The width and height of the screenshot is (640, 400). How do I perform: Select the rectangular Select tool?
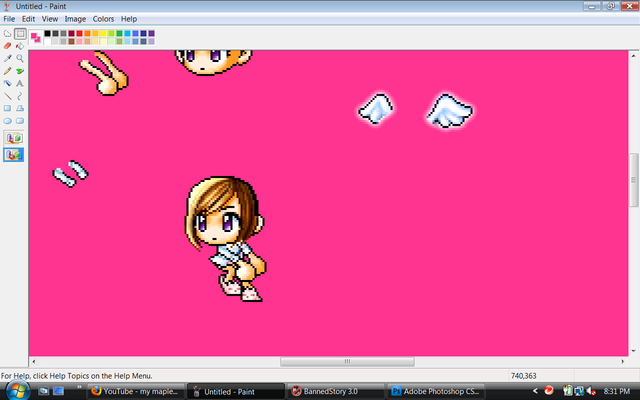[x=20, y=34]
